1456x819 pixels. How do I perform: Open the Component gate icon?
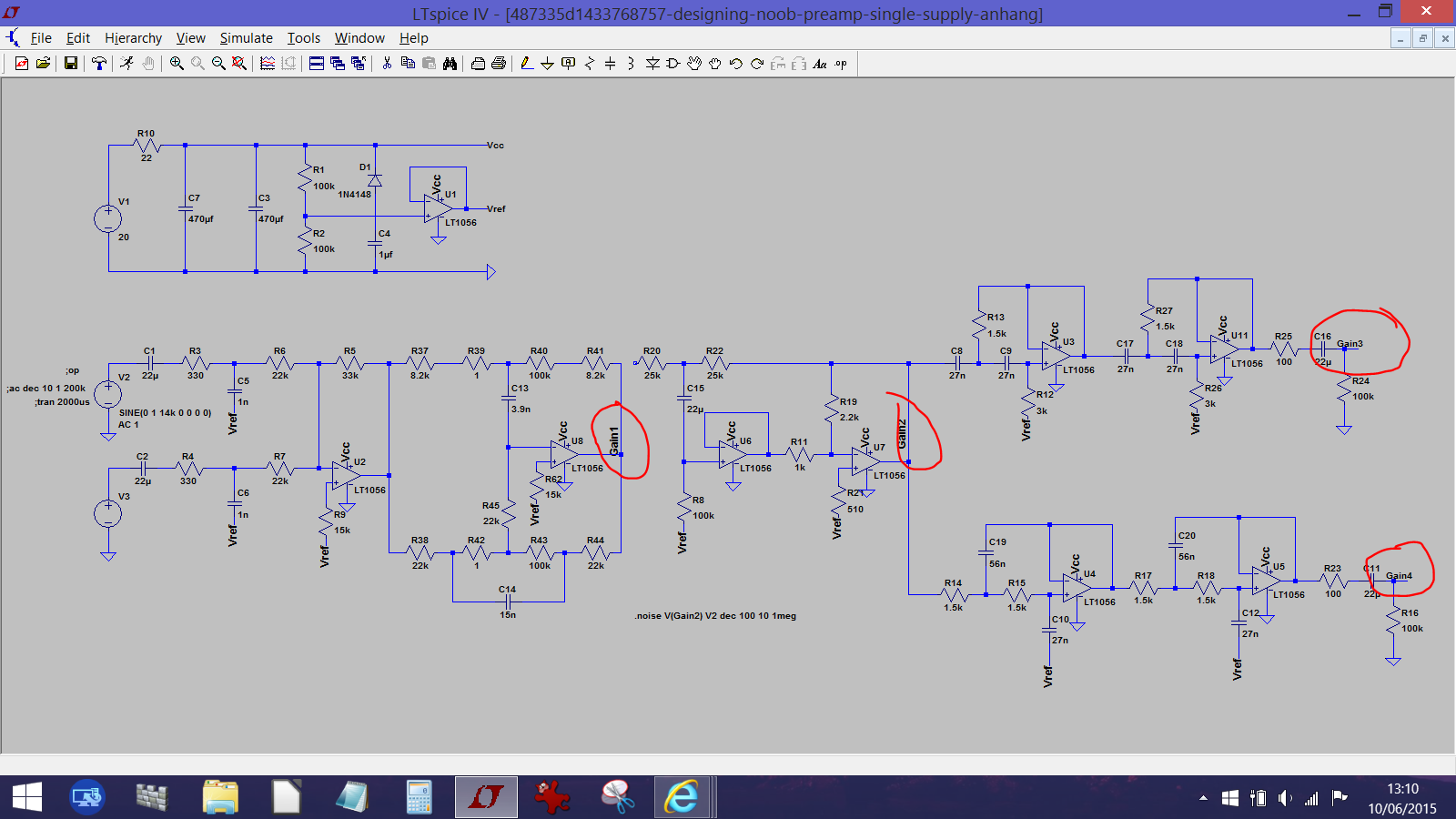[x=673, y=64]
